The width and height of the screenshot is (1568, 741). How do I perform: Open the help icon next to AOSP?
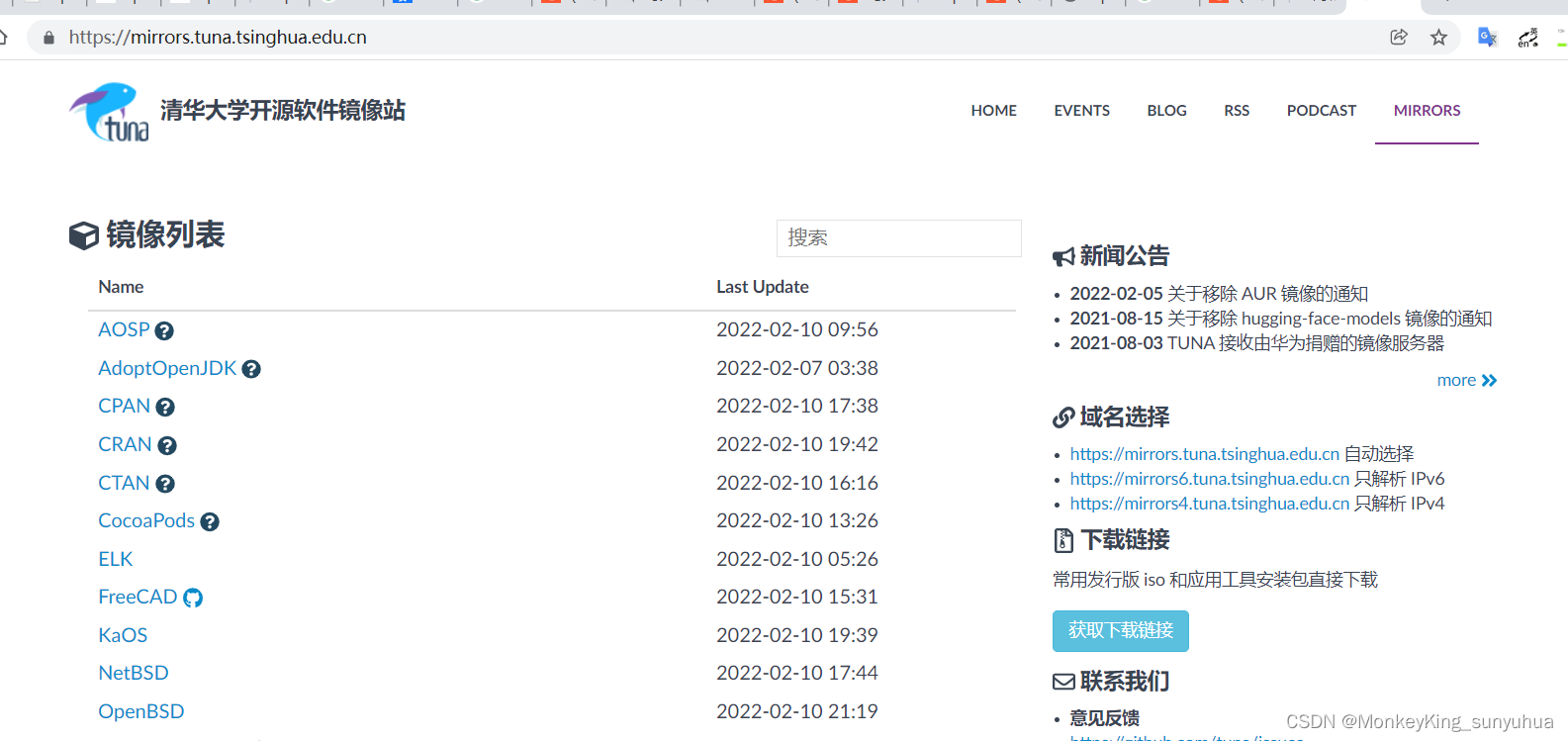pos(164,330)
